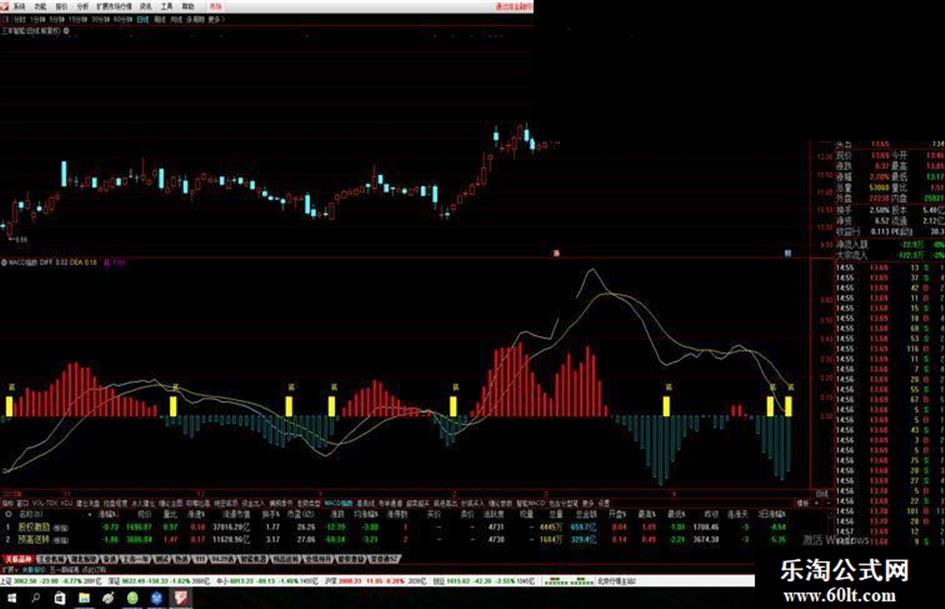Select the KDJ indicator tab
This screenshot has width=945, height=609.
[x=67, y=503]
